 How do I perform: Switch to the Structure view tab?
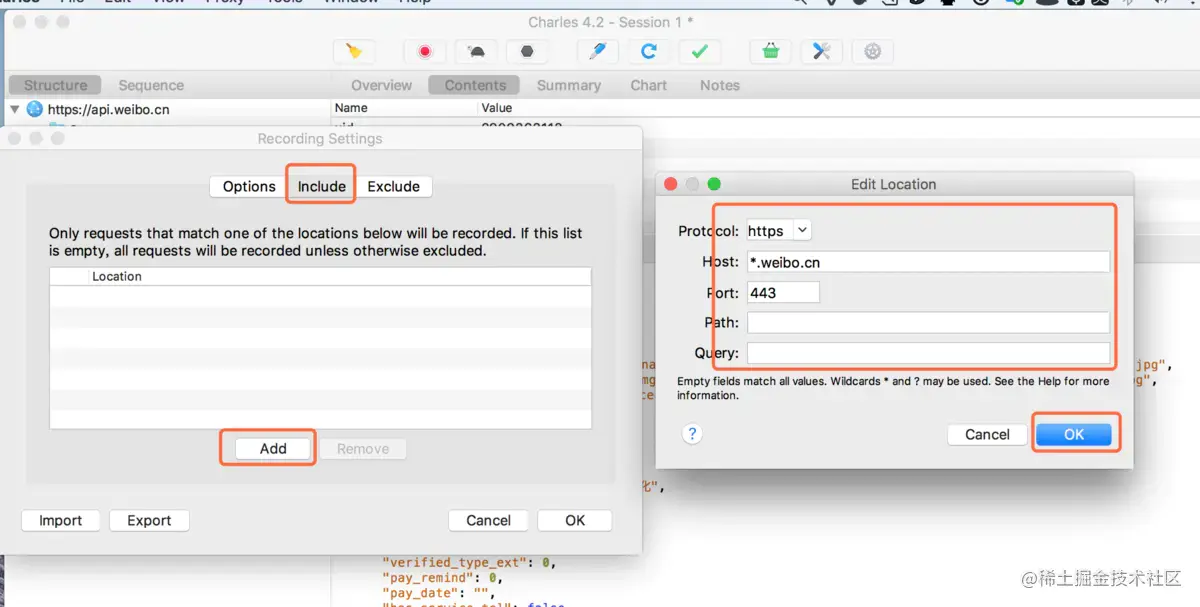click(56, 85)
